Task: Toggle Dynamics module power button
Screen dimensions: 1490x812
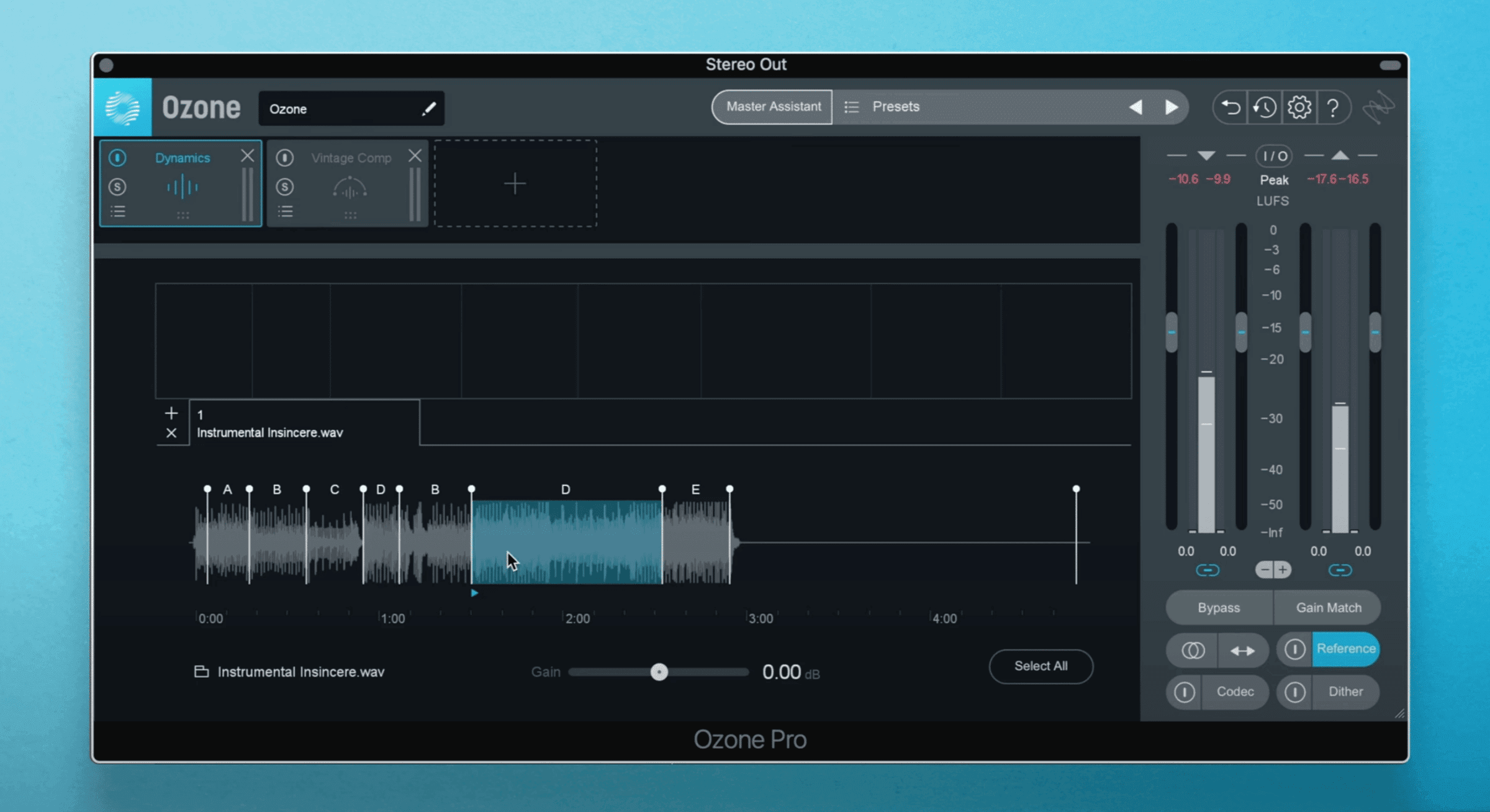Action: point(117,158)
